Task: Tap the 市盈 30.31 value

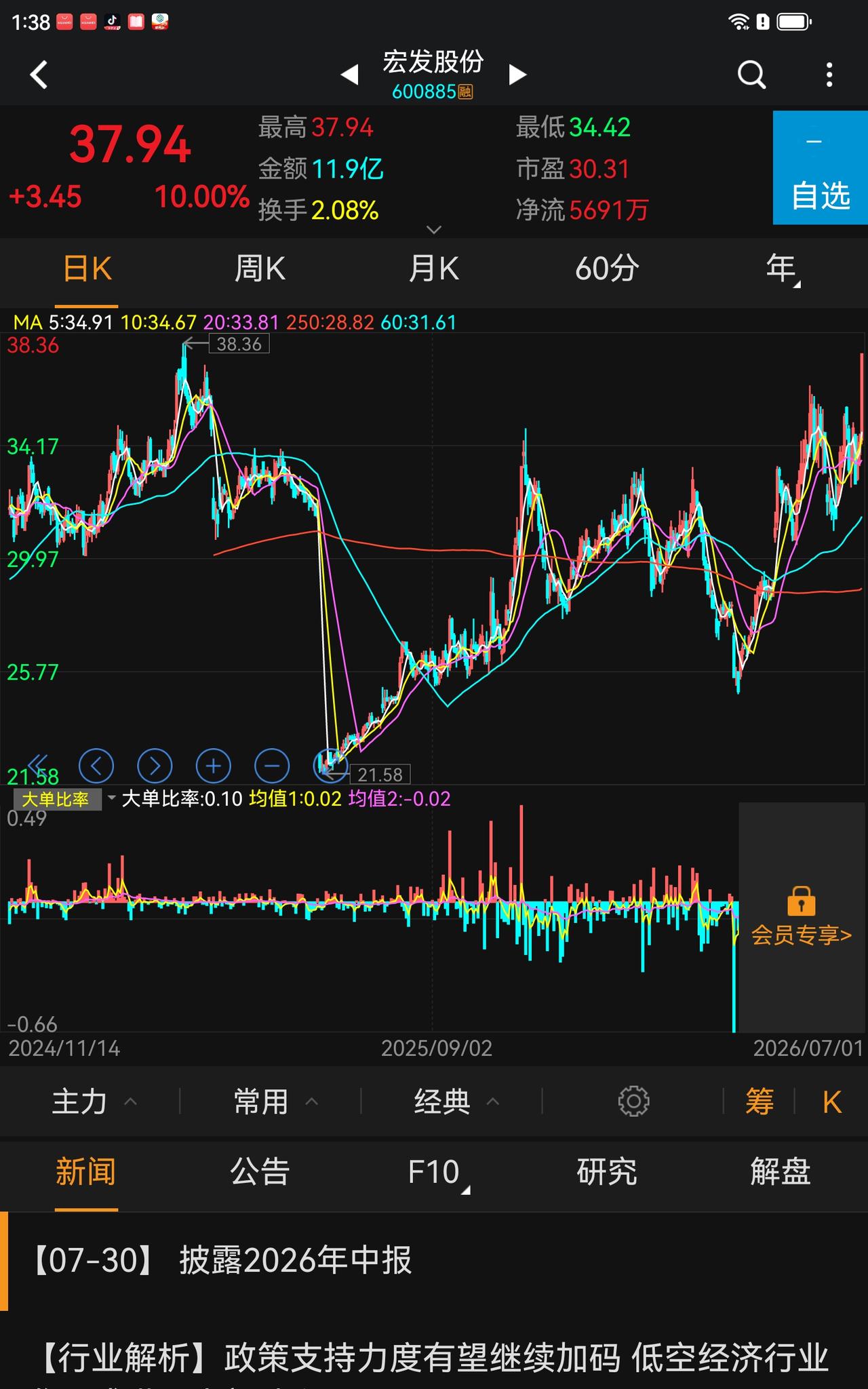Action: click(573, 169)
